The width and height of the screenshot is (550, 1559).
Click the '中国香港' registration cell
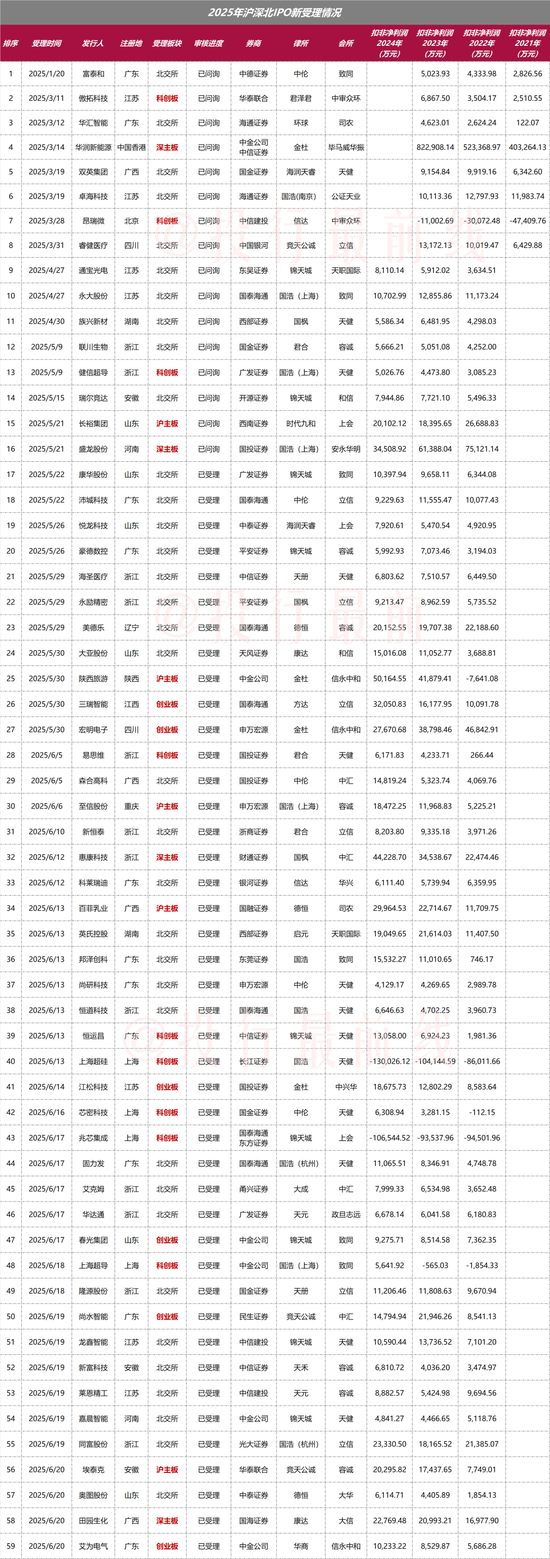[x=131, y=146]
